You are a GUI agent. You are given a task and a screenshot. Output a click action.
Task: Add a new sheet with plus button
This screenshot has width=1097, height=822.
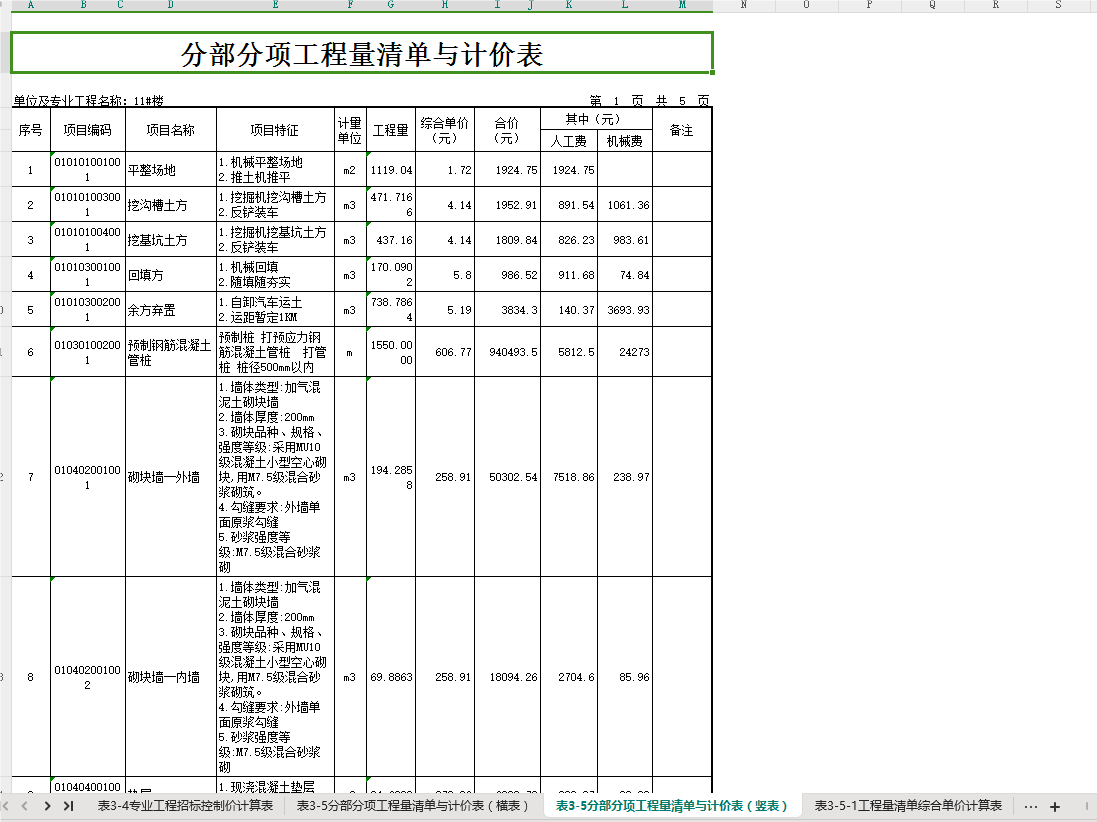pyautogui.click(x=1055, y=807)
